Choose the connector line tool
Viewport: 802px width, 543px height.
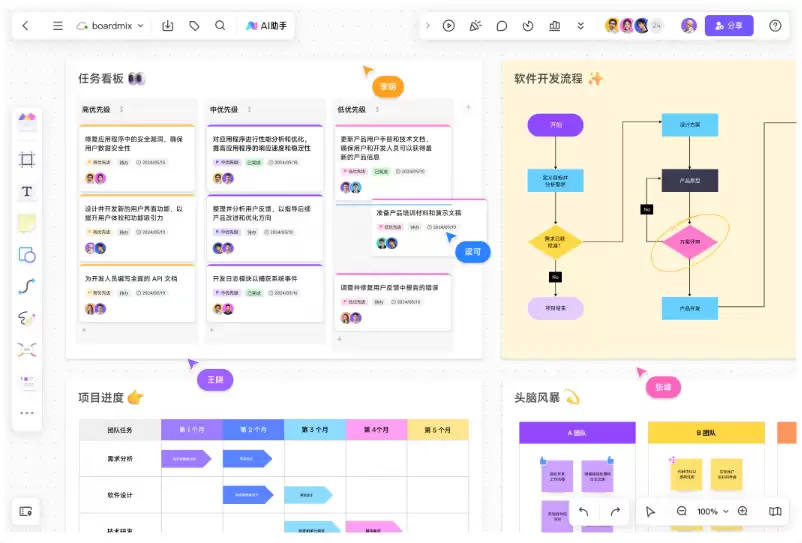click(27, 286)
